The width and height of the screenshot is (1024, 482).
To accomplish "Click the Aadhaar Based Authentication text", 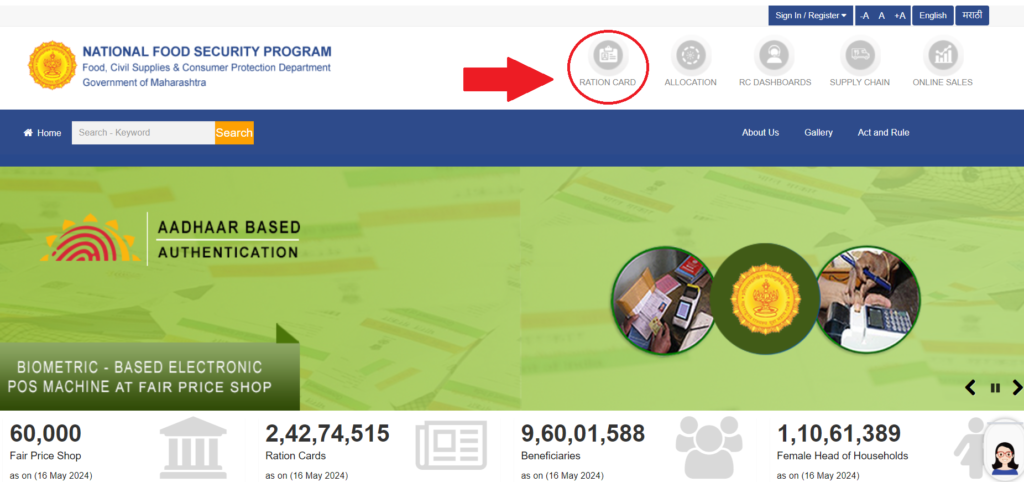I will (x=229, y=239).
